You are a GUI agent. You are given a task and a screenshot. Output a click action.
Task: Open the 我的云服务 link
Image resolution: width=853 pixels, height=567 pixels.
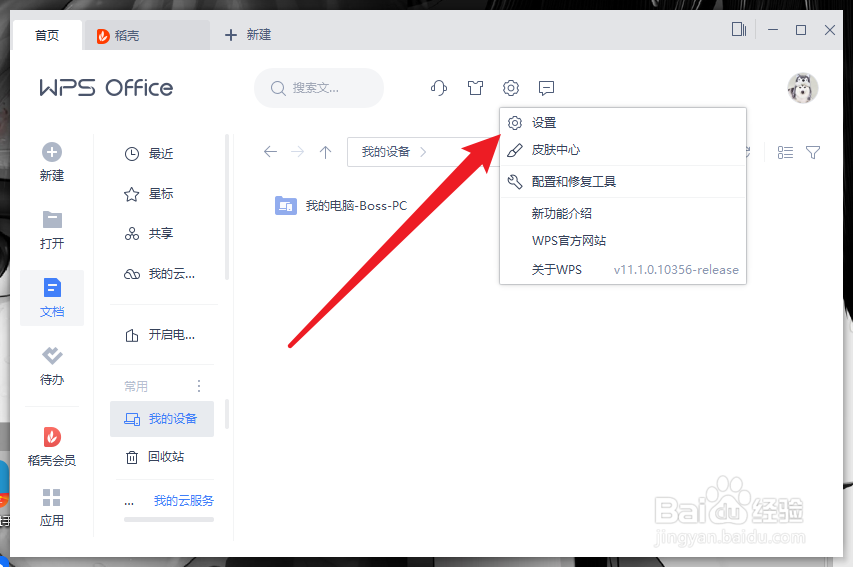pyautogui.click(x=184, y=501)
